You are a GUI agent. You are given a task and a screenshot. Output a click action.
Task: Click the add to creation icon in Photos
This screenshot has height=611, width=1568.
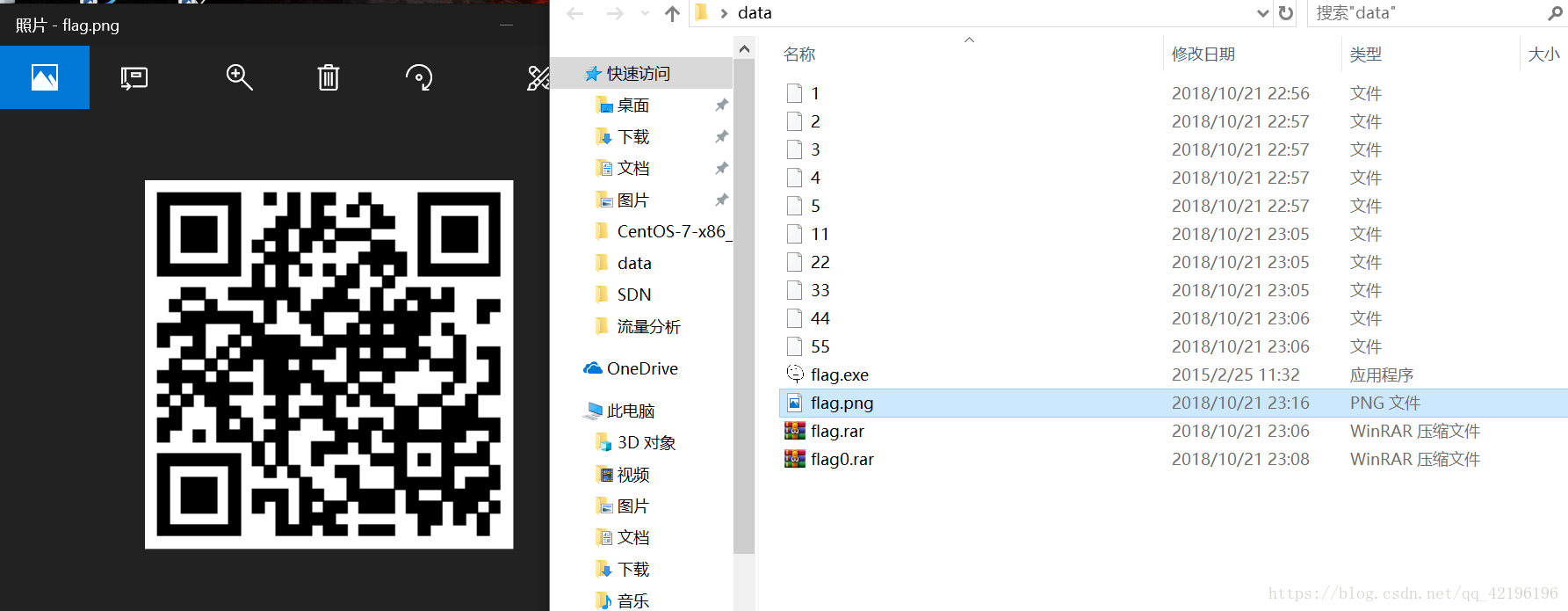pyautogui.click(x=134, y=78)
